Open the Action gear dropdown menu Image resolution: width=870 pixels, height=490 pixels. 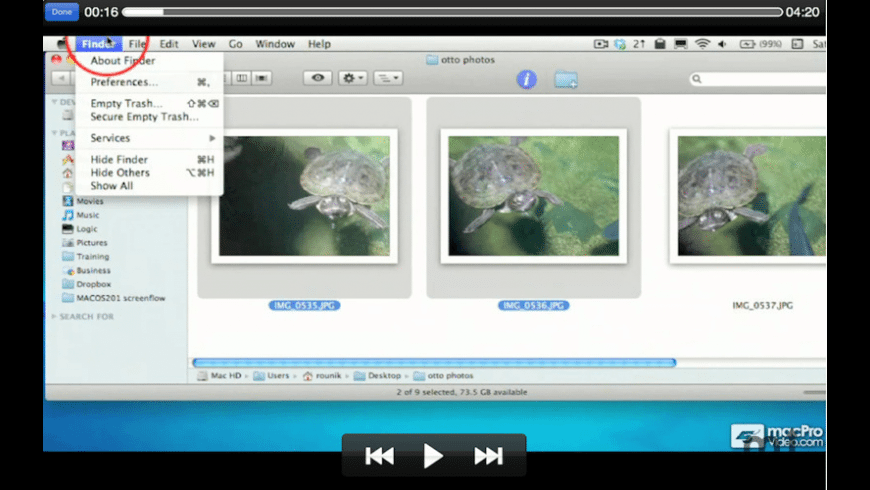[353, 78]
